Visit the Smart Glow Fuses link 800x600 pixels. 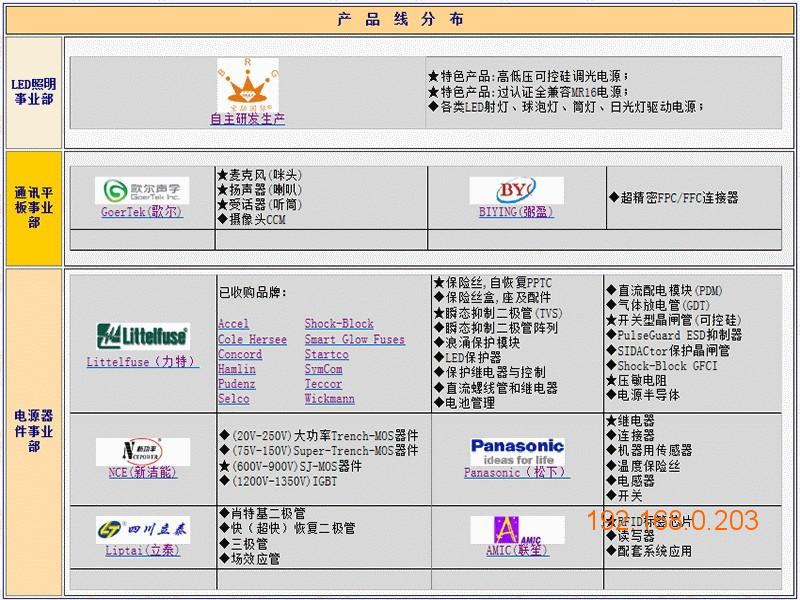[355, 339]
